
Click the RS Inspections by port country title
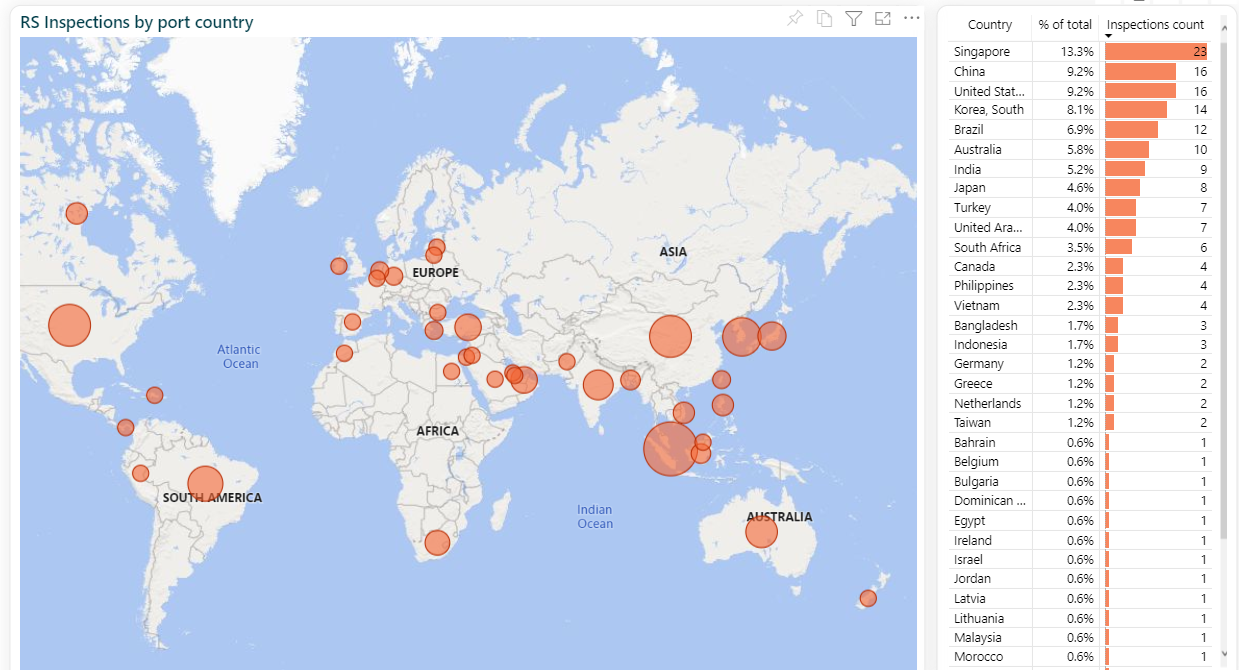(135, 21)
